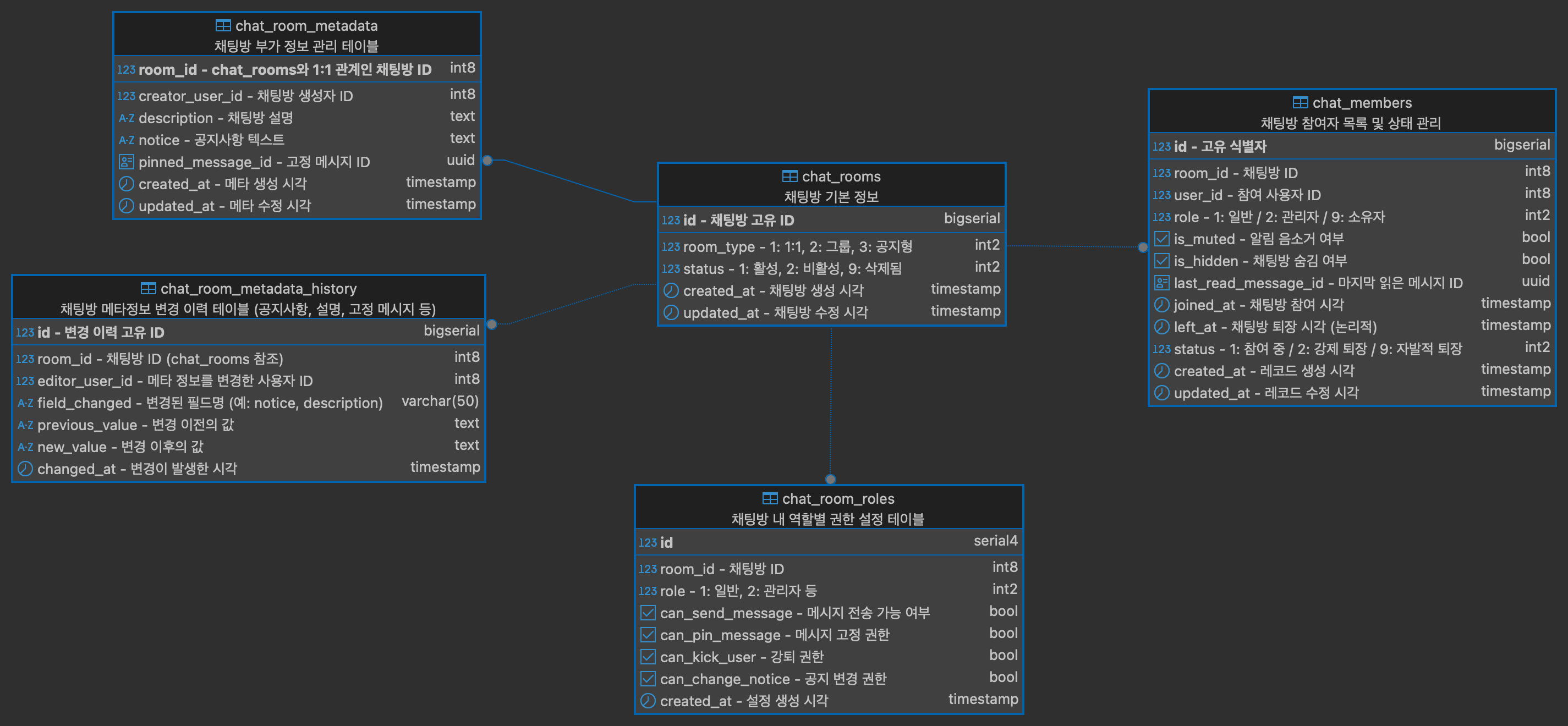The width and height of the screenshot is (1568, 726).
Task: Click the A-Z icon beside field_changed column
Action: coord(25,403)
